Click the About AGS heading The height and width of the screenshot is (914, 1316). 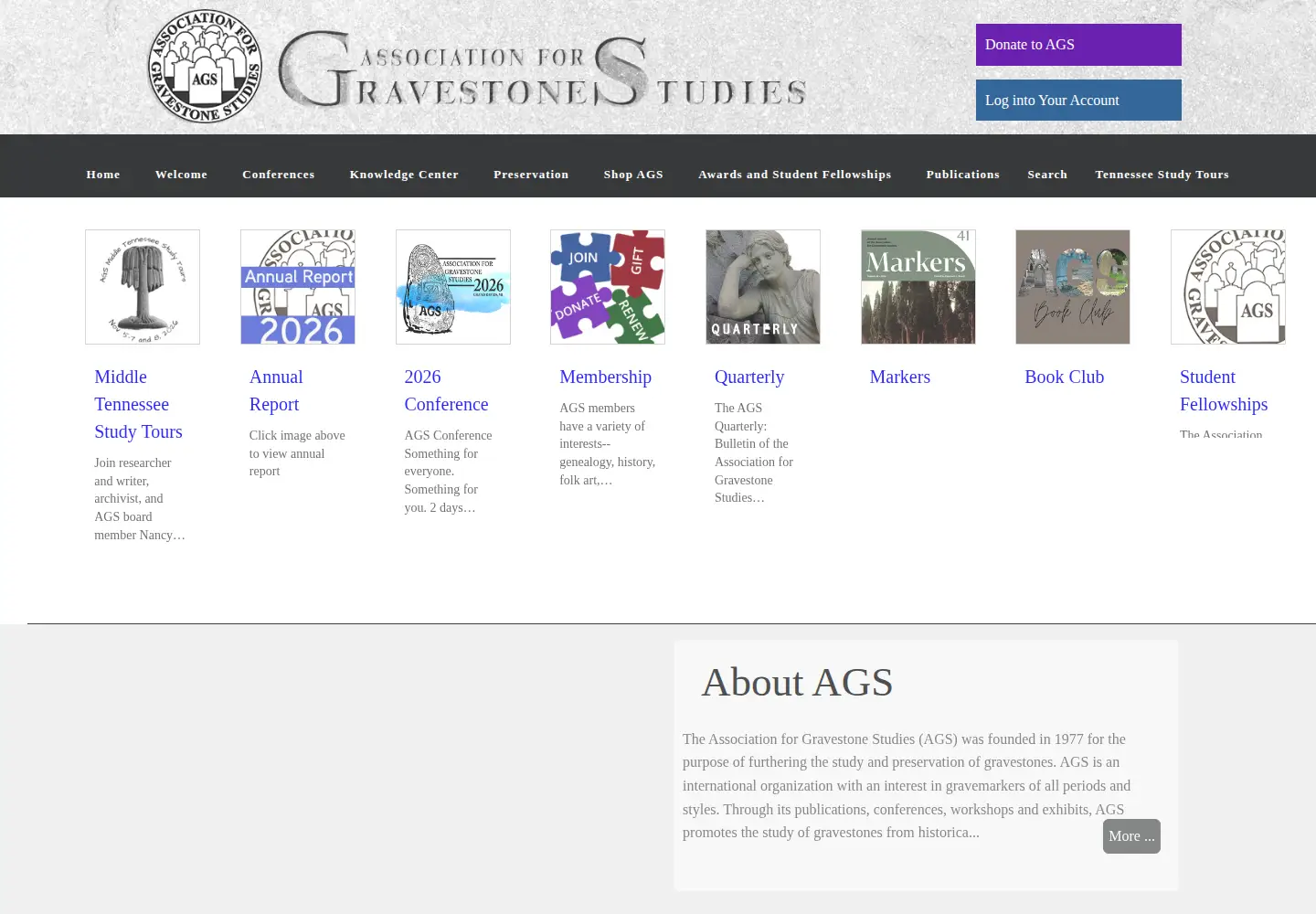pyautogui.click(x=797, y=683)
